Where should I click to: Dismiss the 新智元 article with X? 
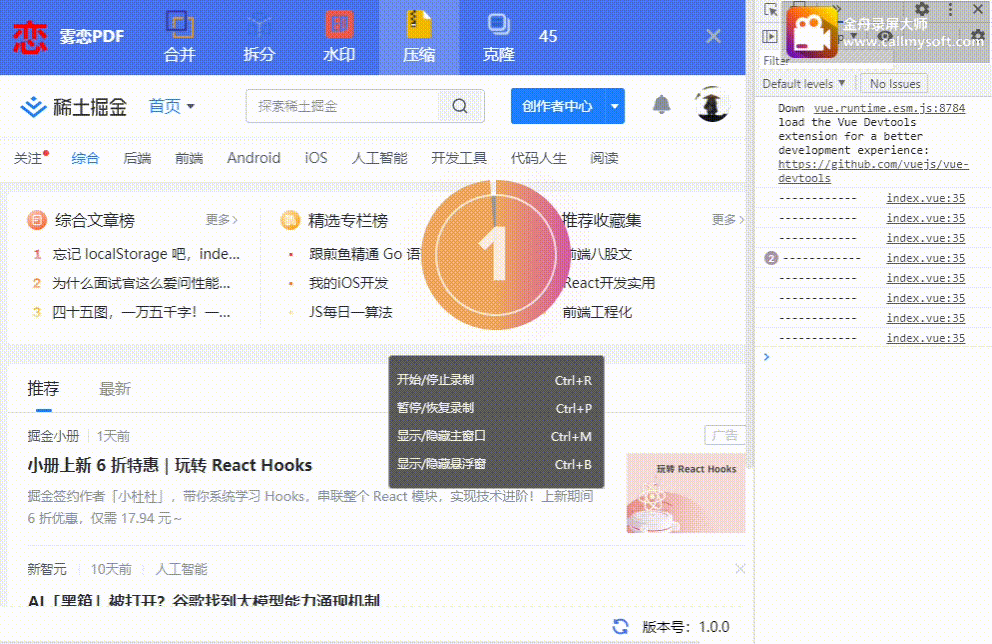tap(740, 569)
